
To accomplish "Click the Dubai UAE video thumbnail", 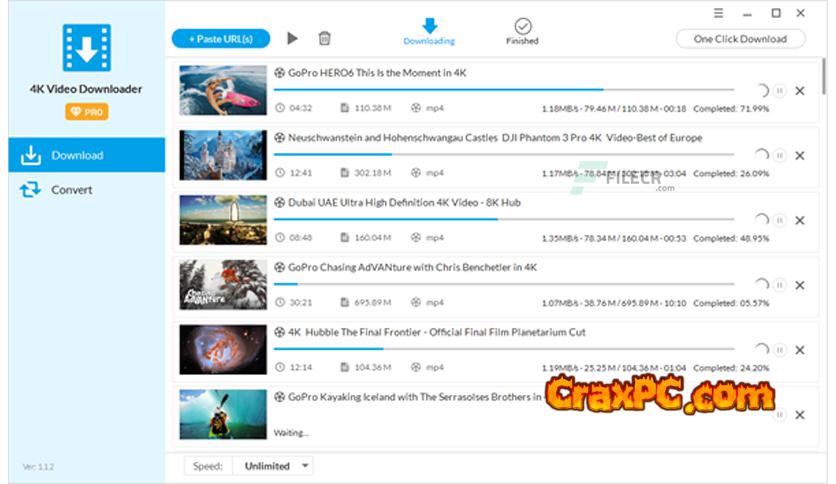I will [x=223, y=220].
